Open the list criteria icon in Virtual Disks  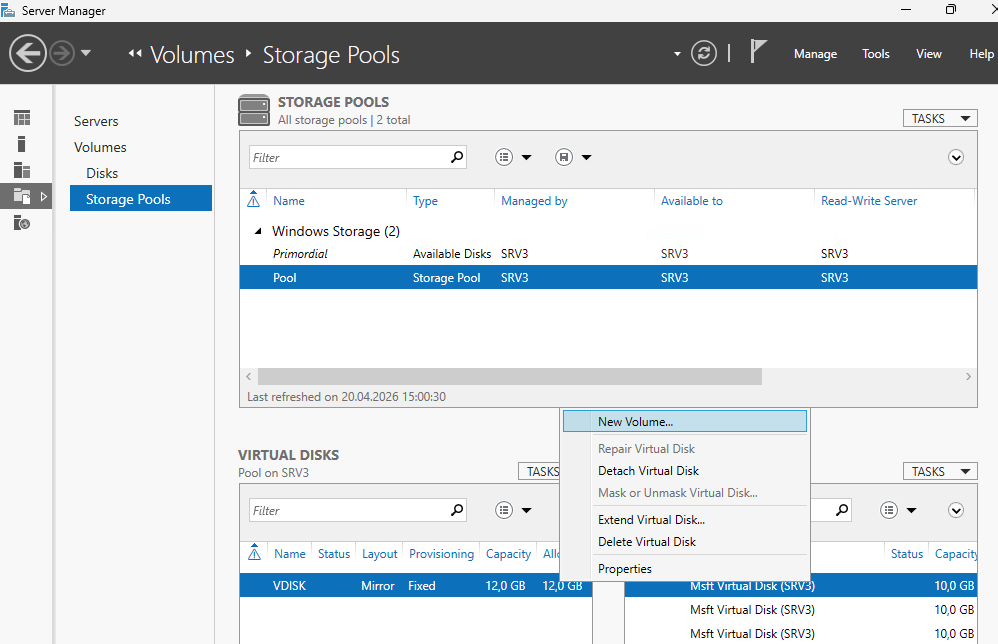click(503, 510)
